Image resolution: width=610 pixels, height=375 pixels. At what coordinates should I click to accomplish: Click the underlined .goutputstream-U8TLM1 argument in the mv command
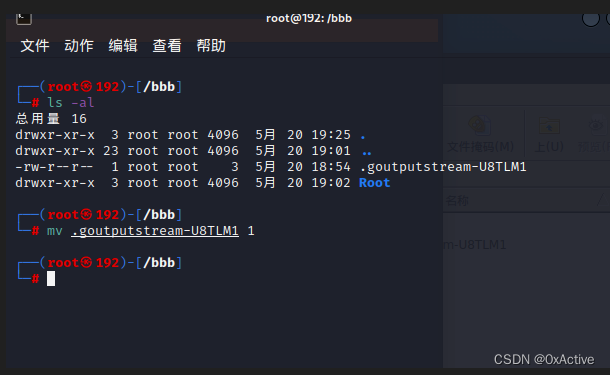click(155, 231)
